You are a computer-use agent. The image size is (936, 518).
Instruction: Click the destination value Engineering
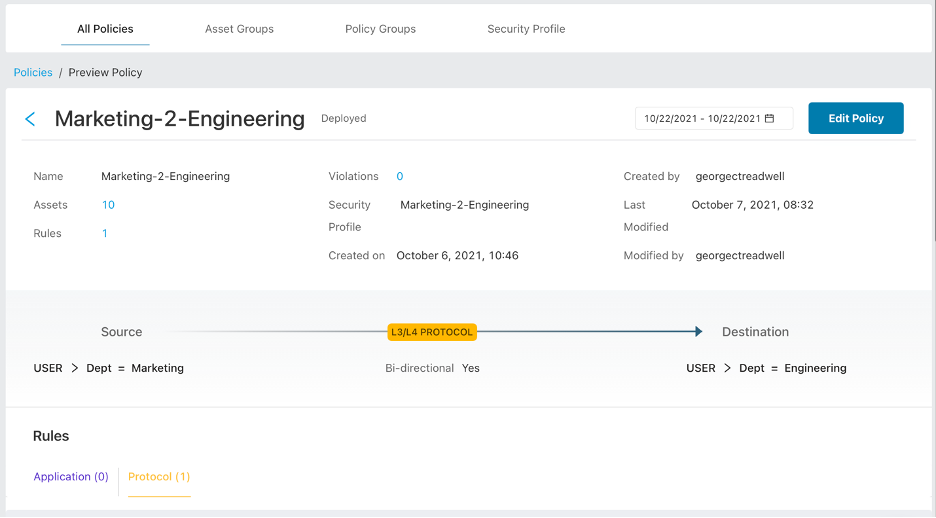click(x=815, y=368)
